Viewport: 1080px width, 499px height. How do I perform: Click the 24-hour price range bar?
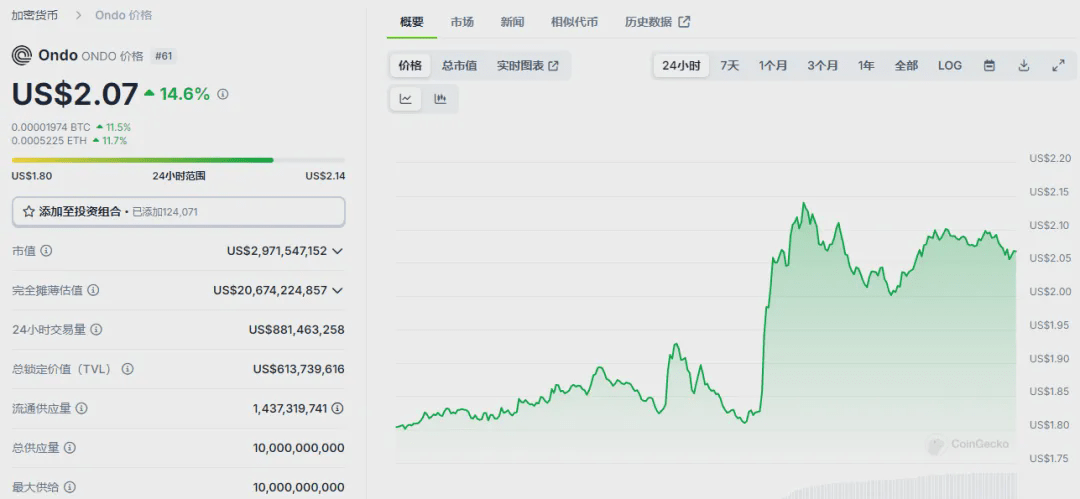pyautogui.click(x=178, y=160)
